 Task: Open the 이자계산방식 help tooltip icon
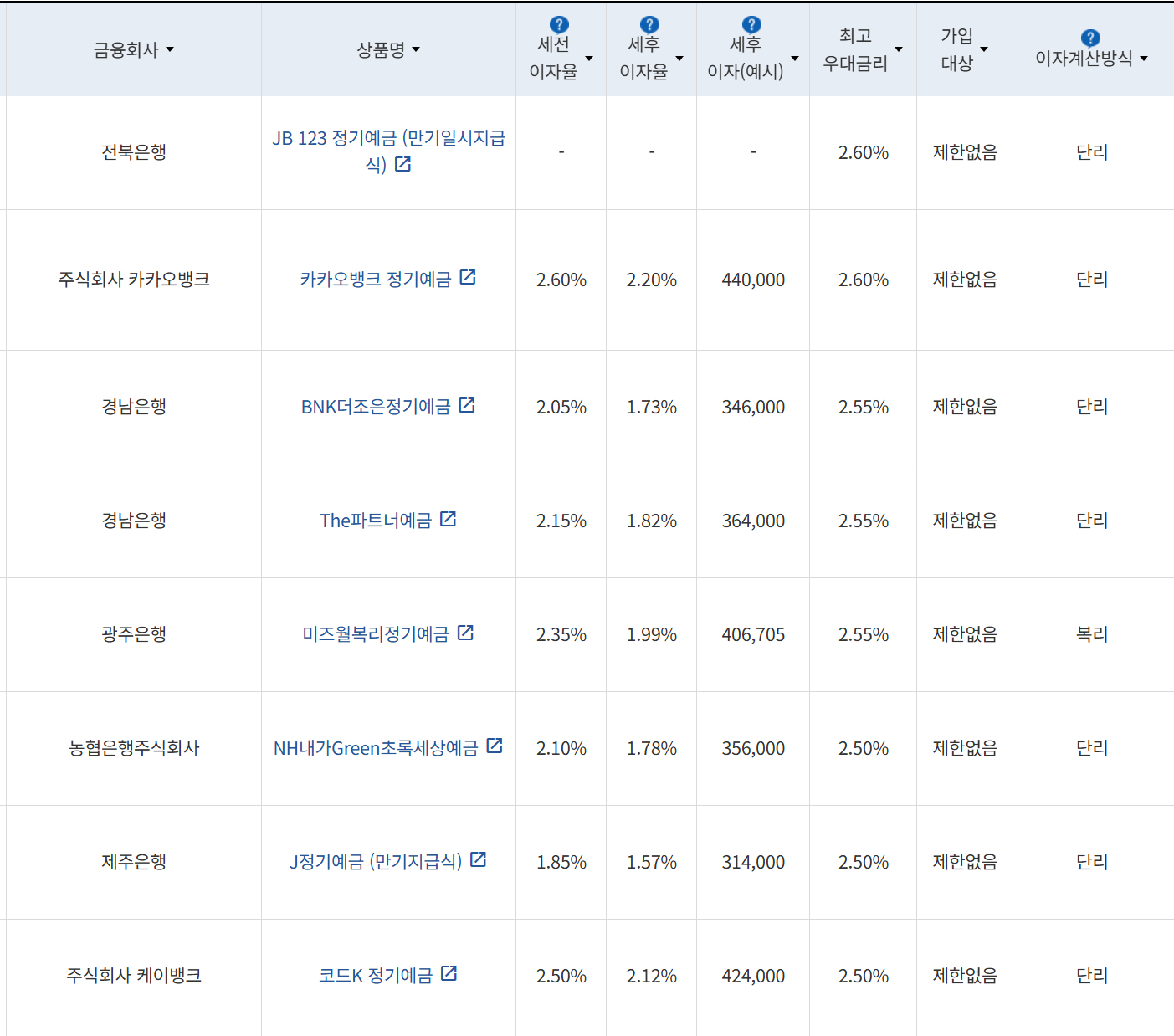tap(1089, 37)
